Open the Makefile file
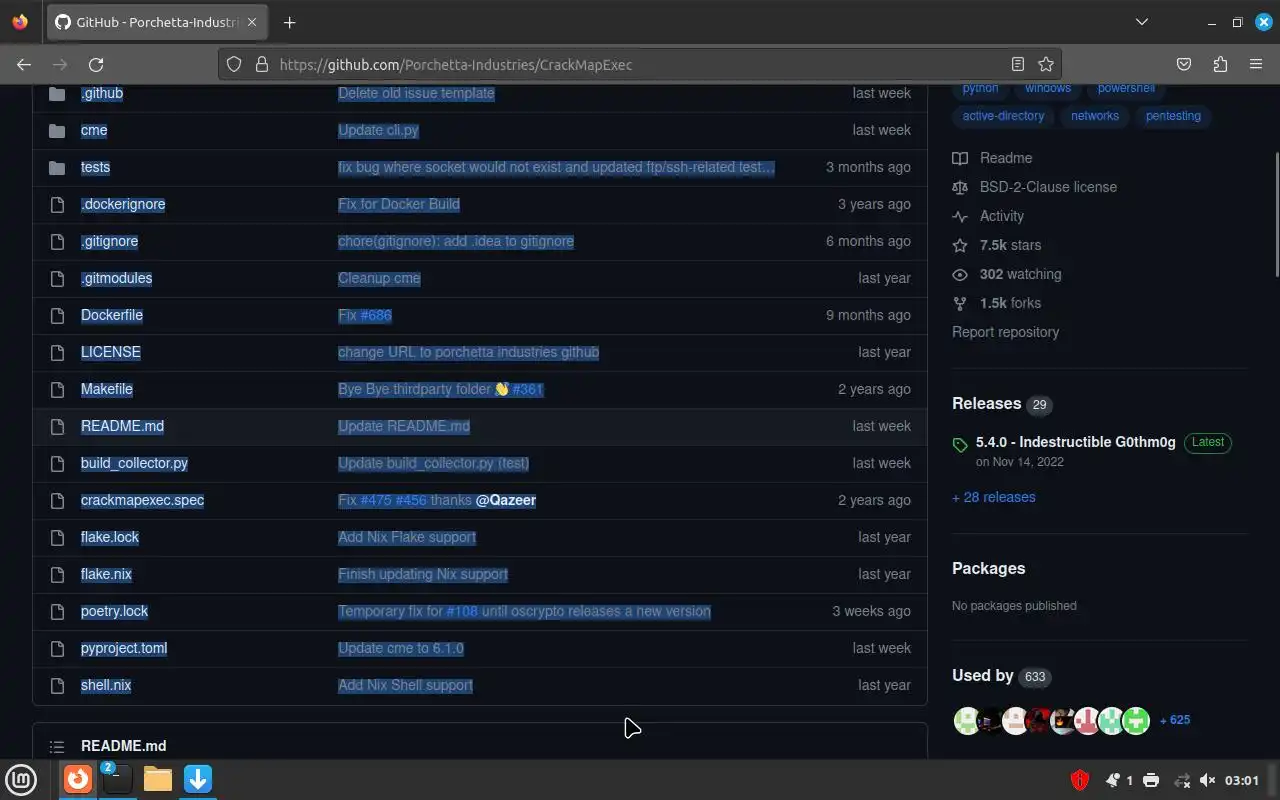This screenshot has width=1280, height=800. [107, 389]
